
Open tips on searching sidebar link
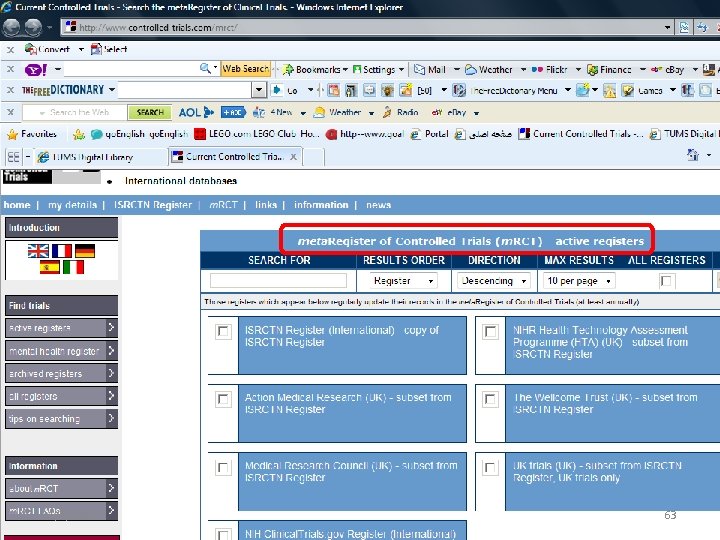[x=61, y=418]
